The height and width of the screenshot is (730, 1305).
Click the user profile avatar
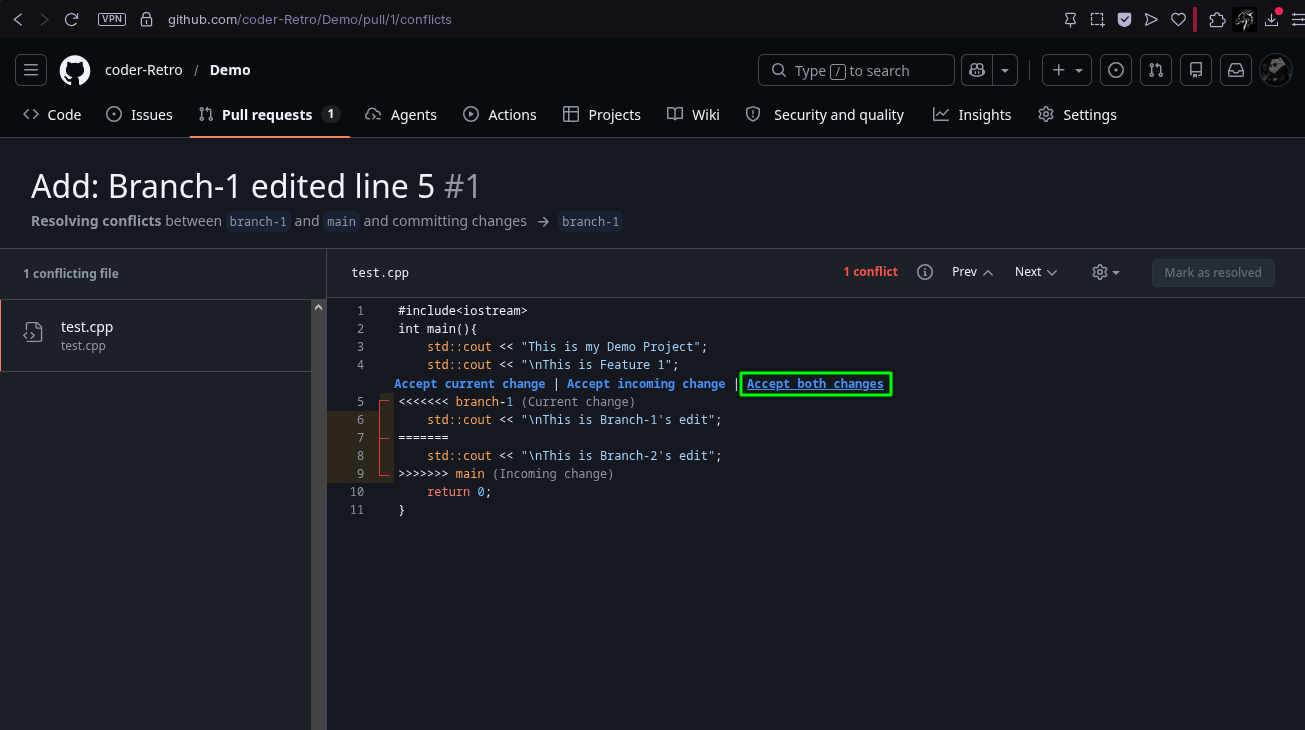point(1275,70)
